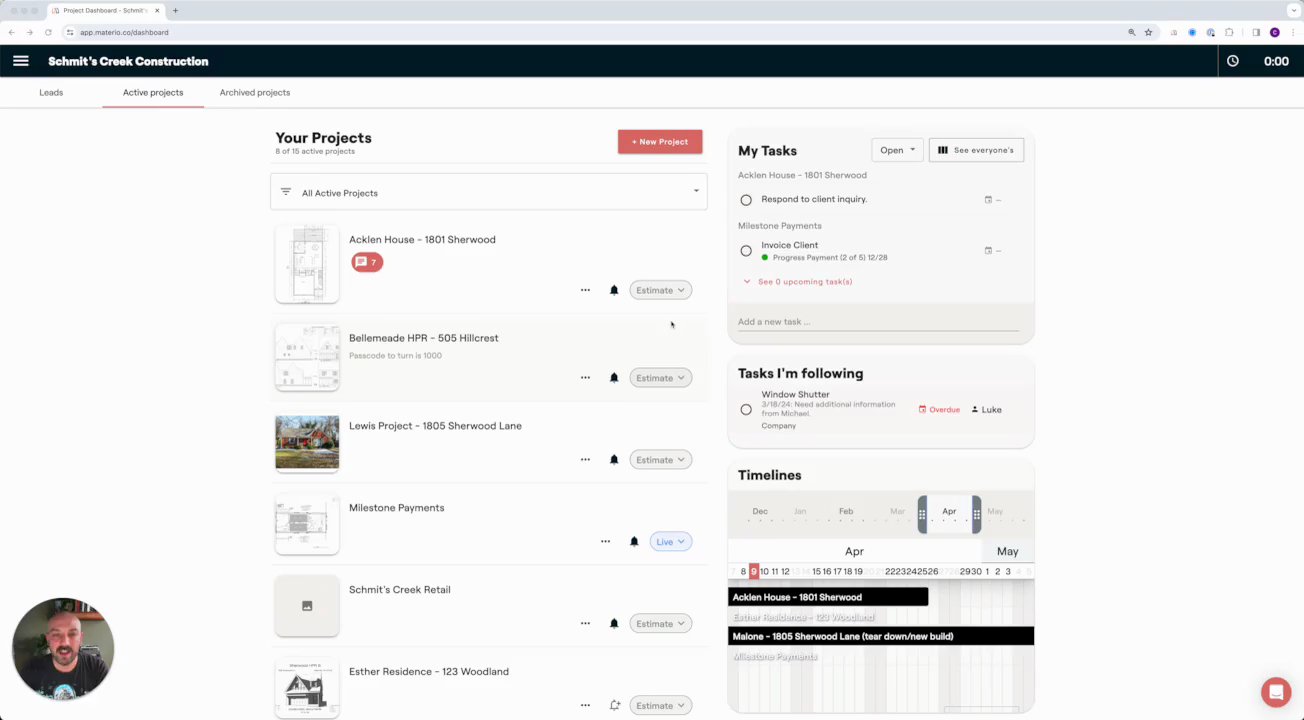
Task: Open Estimate status dropdown for Acklen House
Action: (661, 290)
